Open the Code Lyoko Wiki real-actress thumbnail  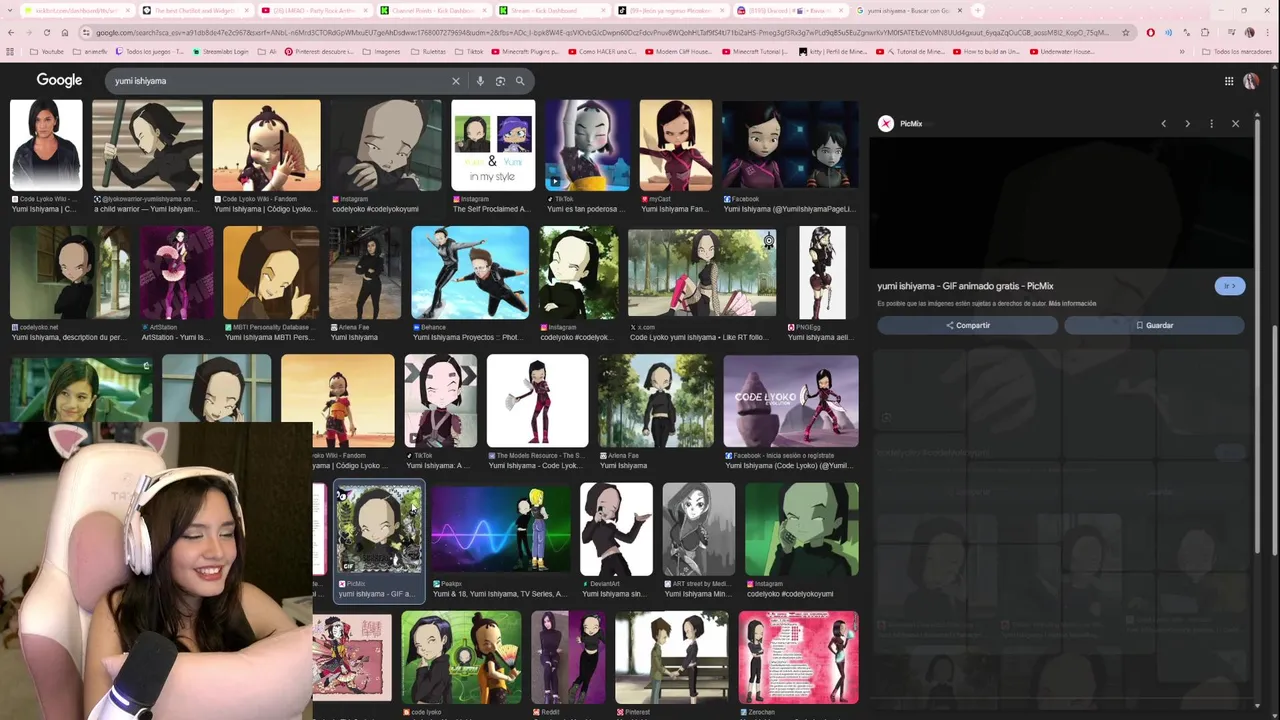click(46, 145)
